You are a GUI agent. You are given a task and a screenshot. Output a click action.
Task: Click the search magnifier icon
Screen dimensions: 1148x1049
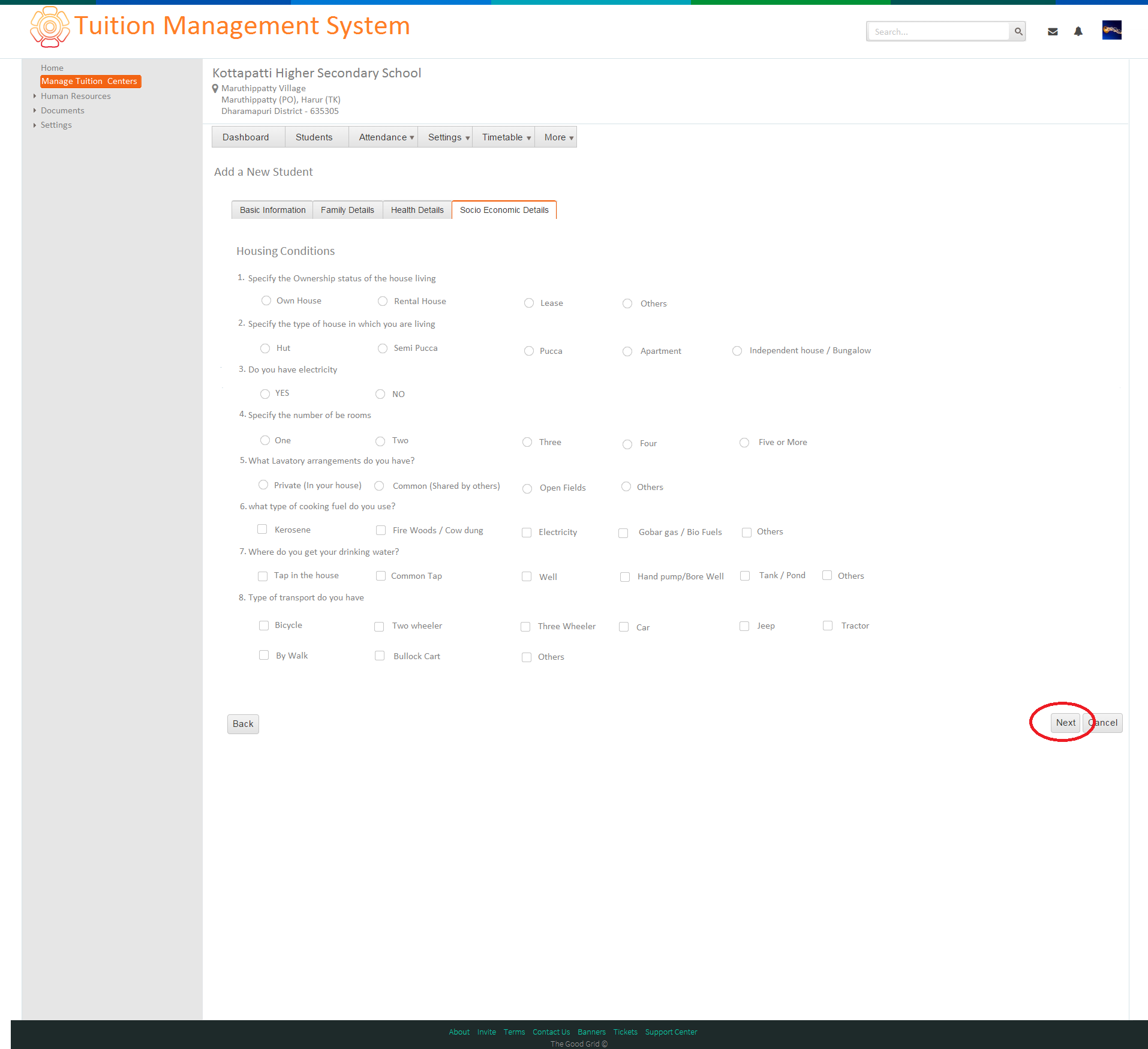pyautogui.click(x=1018, y=31)
